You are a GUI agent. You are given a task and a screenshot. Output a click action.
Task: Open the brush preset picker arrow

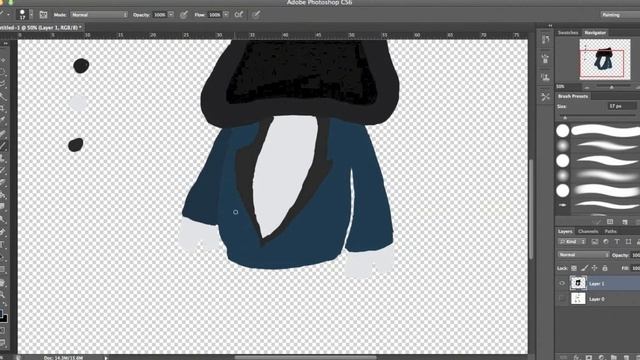coord(31,15)
